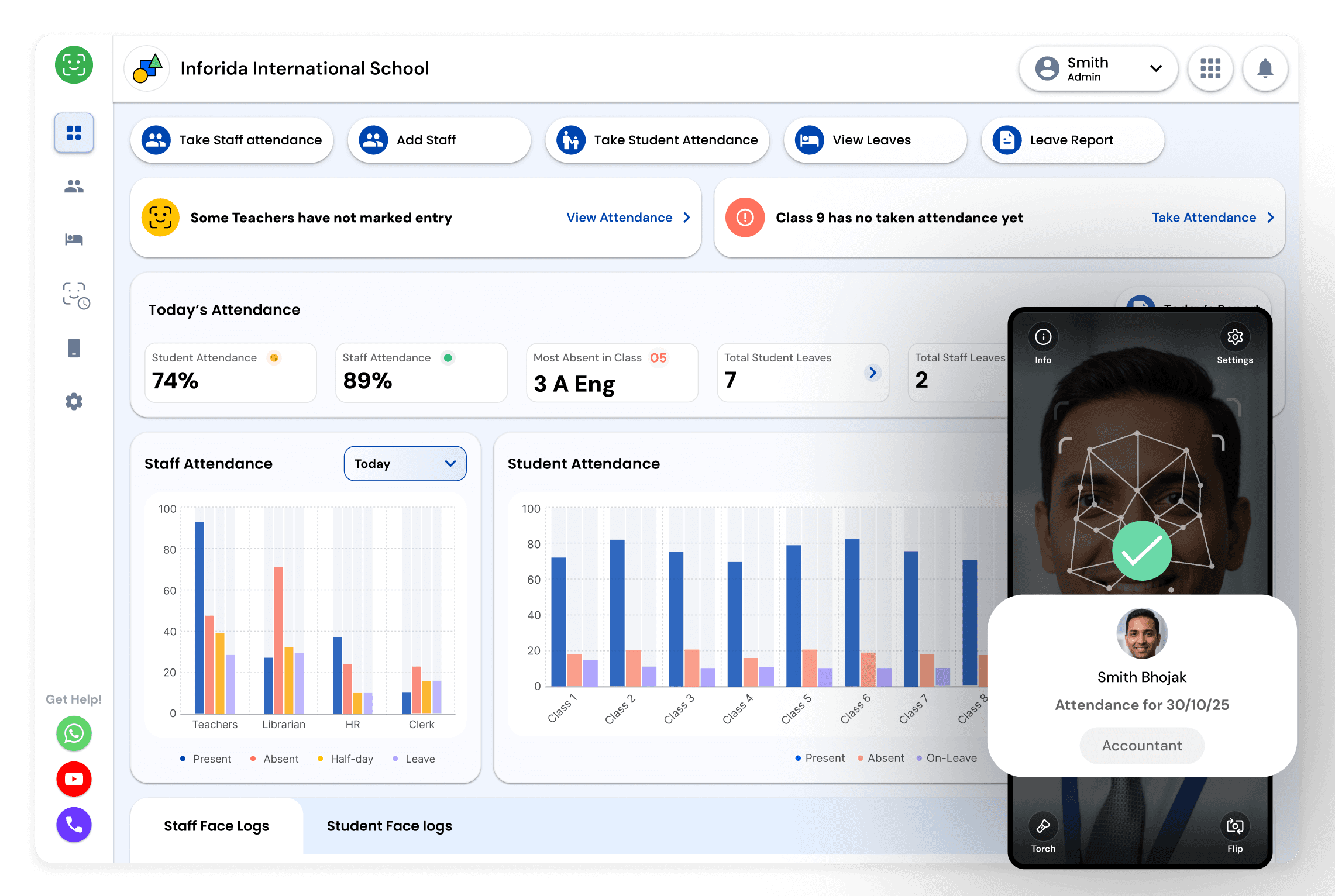Click Smith Bhojak profile thumbnail
The image size is (1335, 896).
click(1141, 634)
